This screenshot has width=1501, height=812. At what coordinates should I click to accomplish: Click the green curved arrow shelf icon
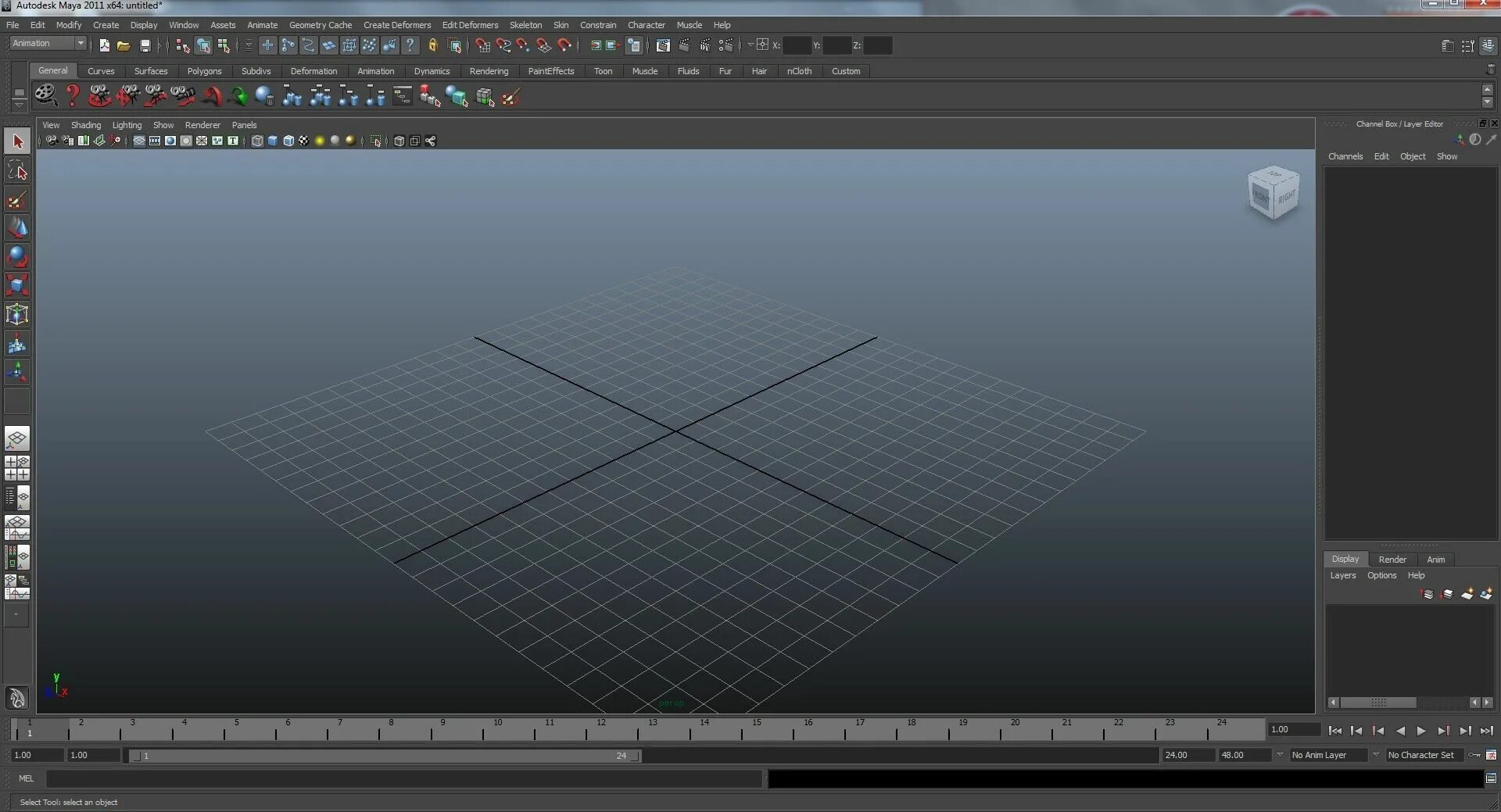pos(239,96)
